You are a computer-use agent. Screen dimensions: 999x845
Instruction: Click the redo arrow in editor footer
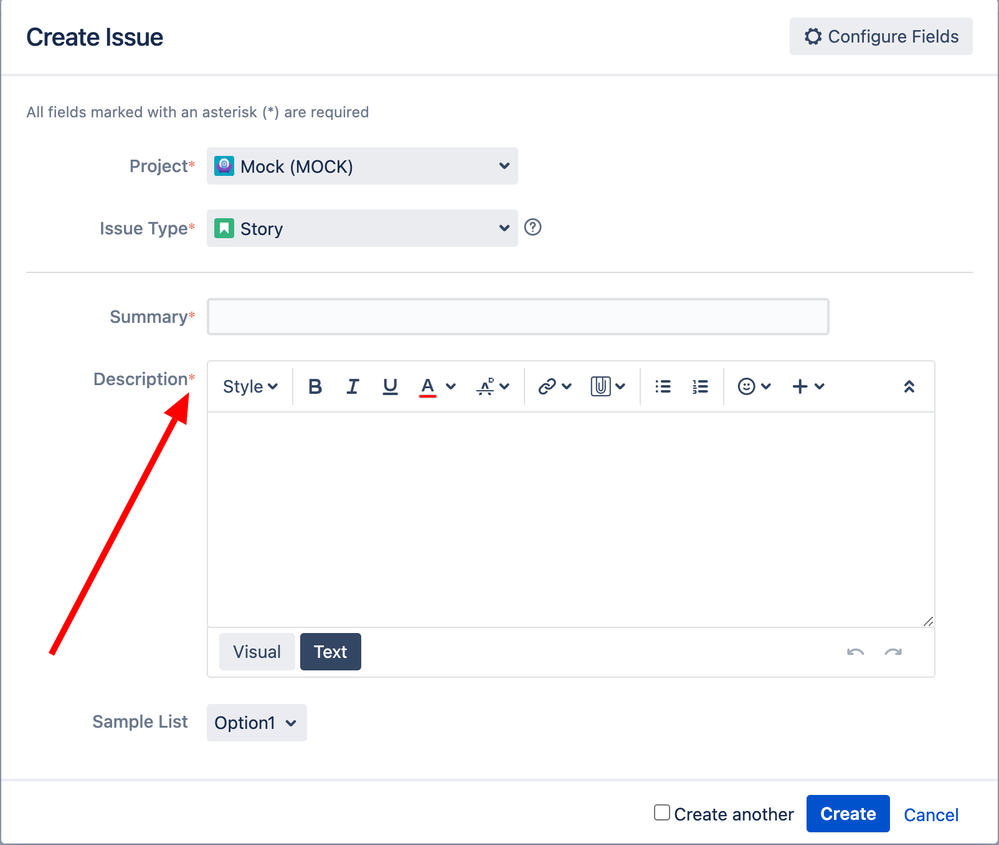[893, 652]
